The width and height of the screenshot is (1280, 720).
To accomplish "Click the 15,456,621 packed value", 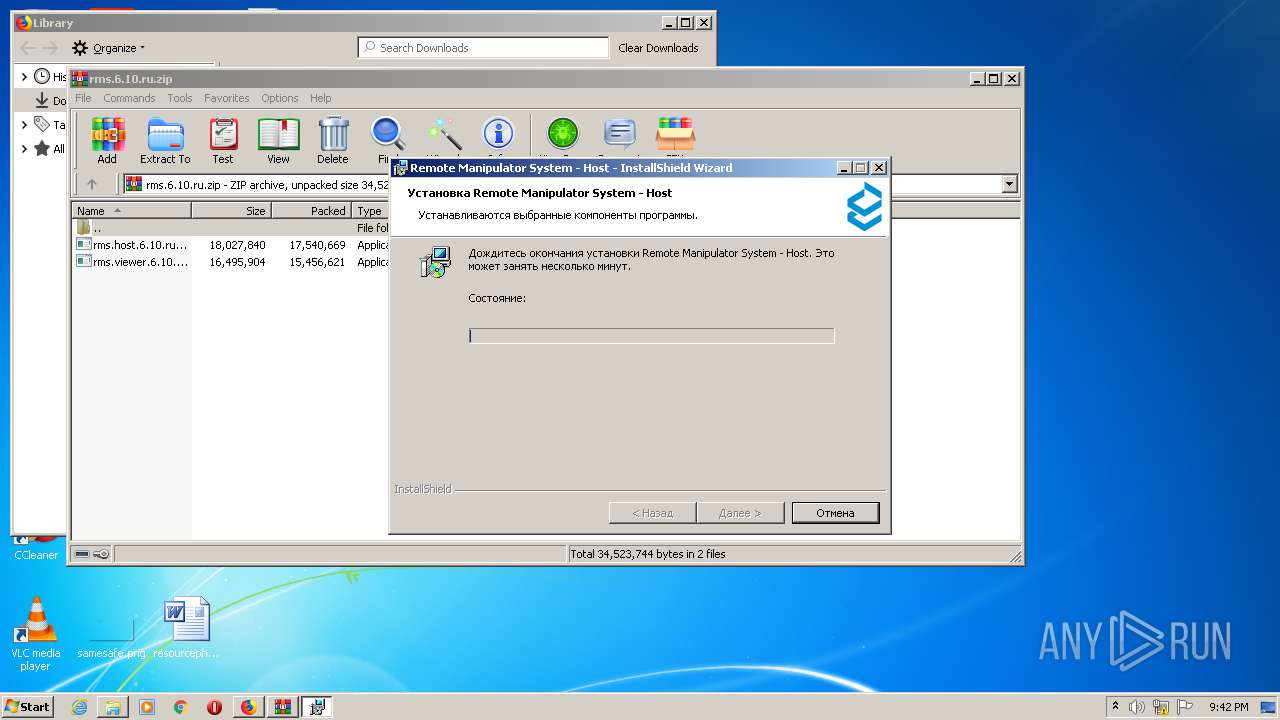I will point(317,261).
